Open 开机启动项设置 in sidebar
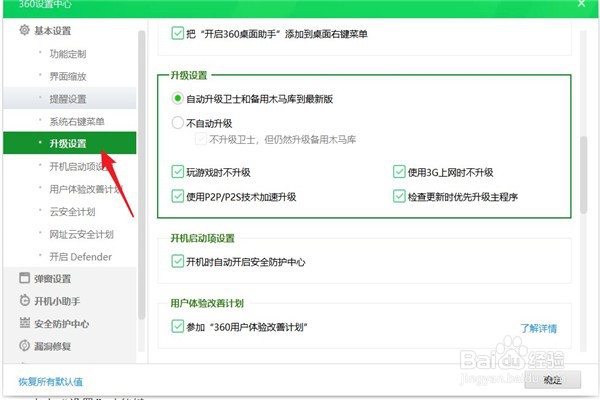600x400 pixels. tap(70, 167)
